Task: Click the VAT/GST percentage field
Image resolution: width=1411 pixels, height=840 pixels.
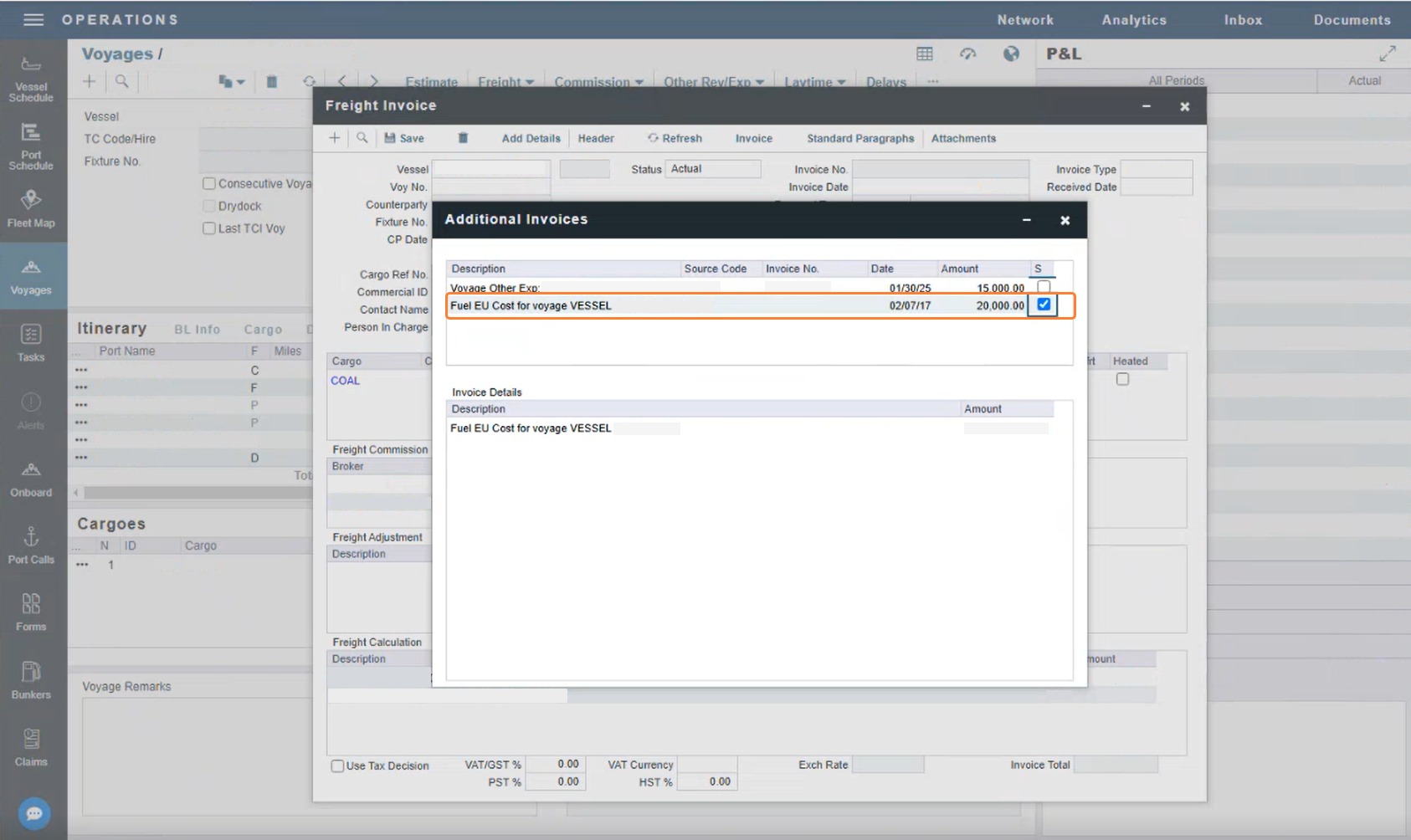Action: pyautogui.click(x=555, y=764)
